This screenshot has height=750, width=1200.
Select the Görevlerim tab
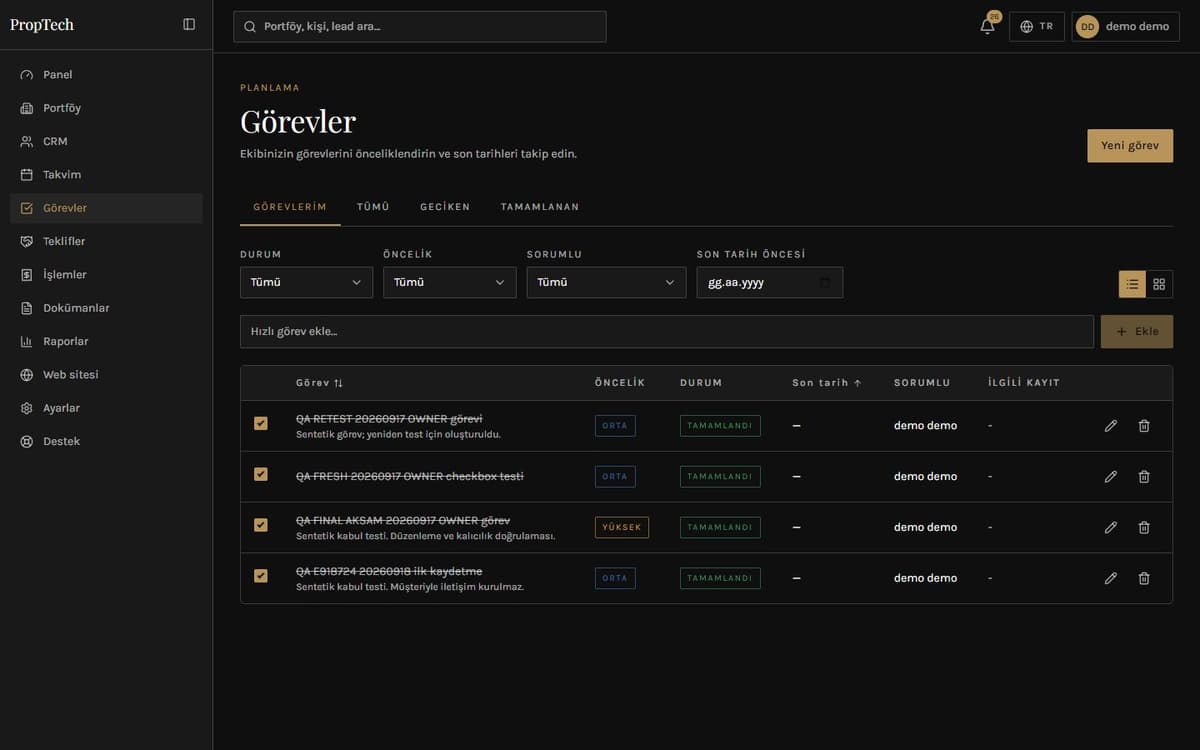tap(290, 207)
